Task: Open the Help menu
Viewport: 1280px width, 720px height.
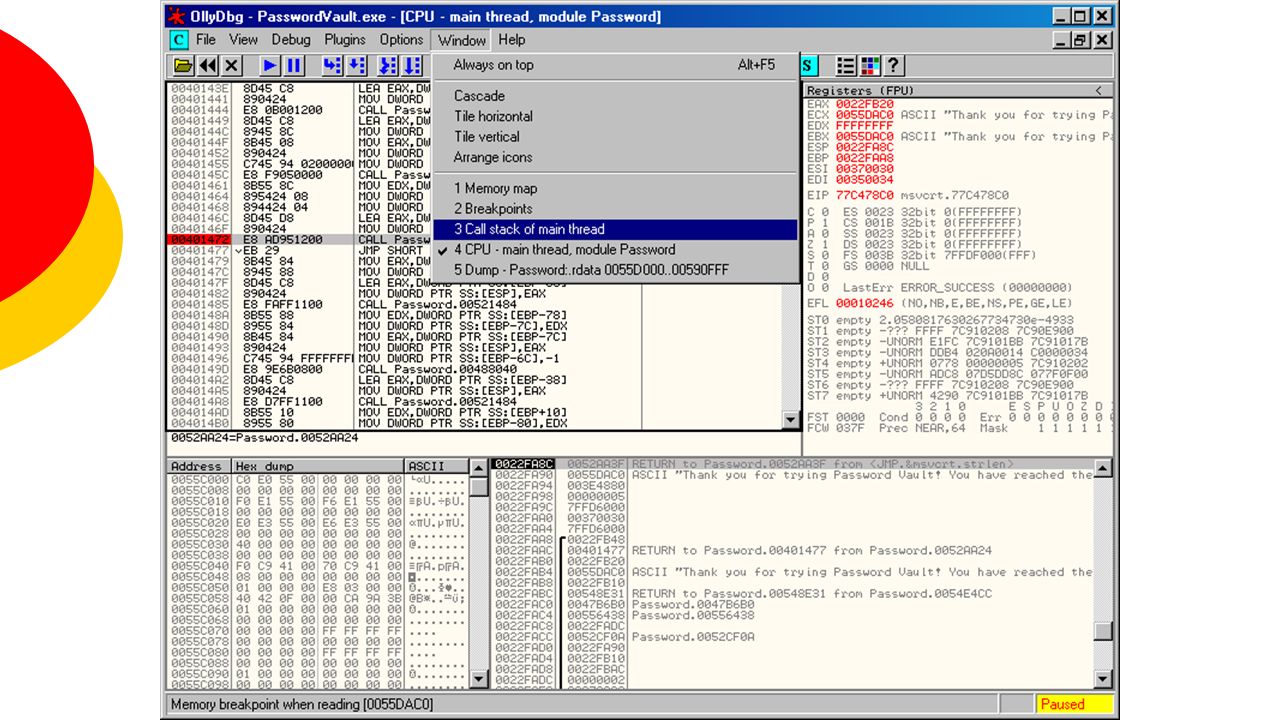Action: coord(511,40)
